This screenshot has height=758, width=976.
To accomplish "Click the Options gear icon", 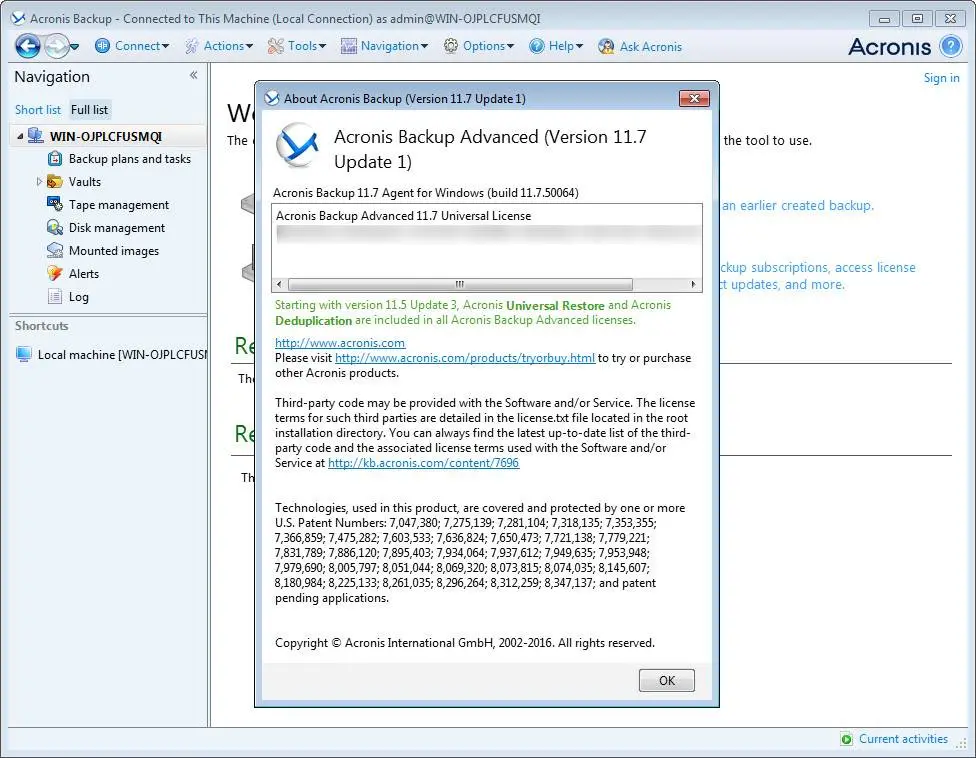I will tap(451, 46).
